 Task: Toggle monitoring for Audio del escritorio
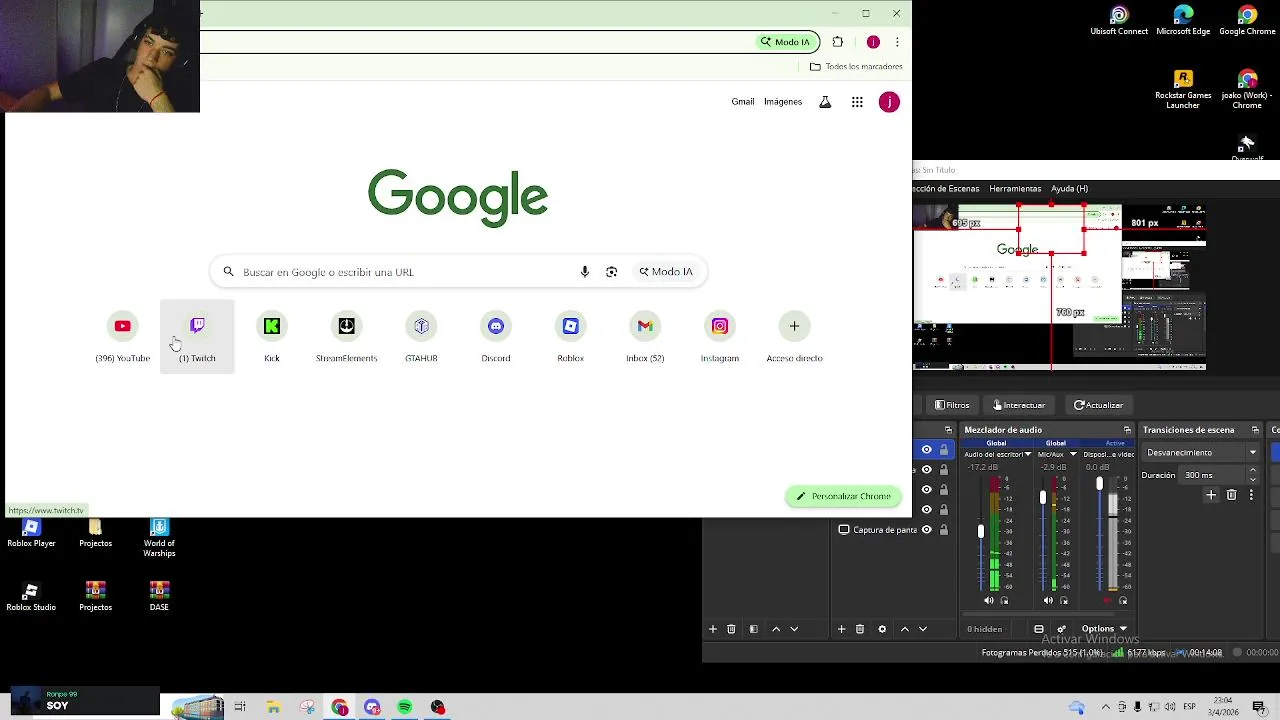pyautogui.click(x=1005, y=601)
